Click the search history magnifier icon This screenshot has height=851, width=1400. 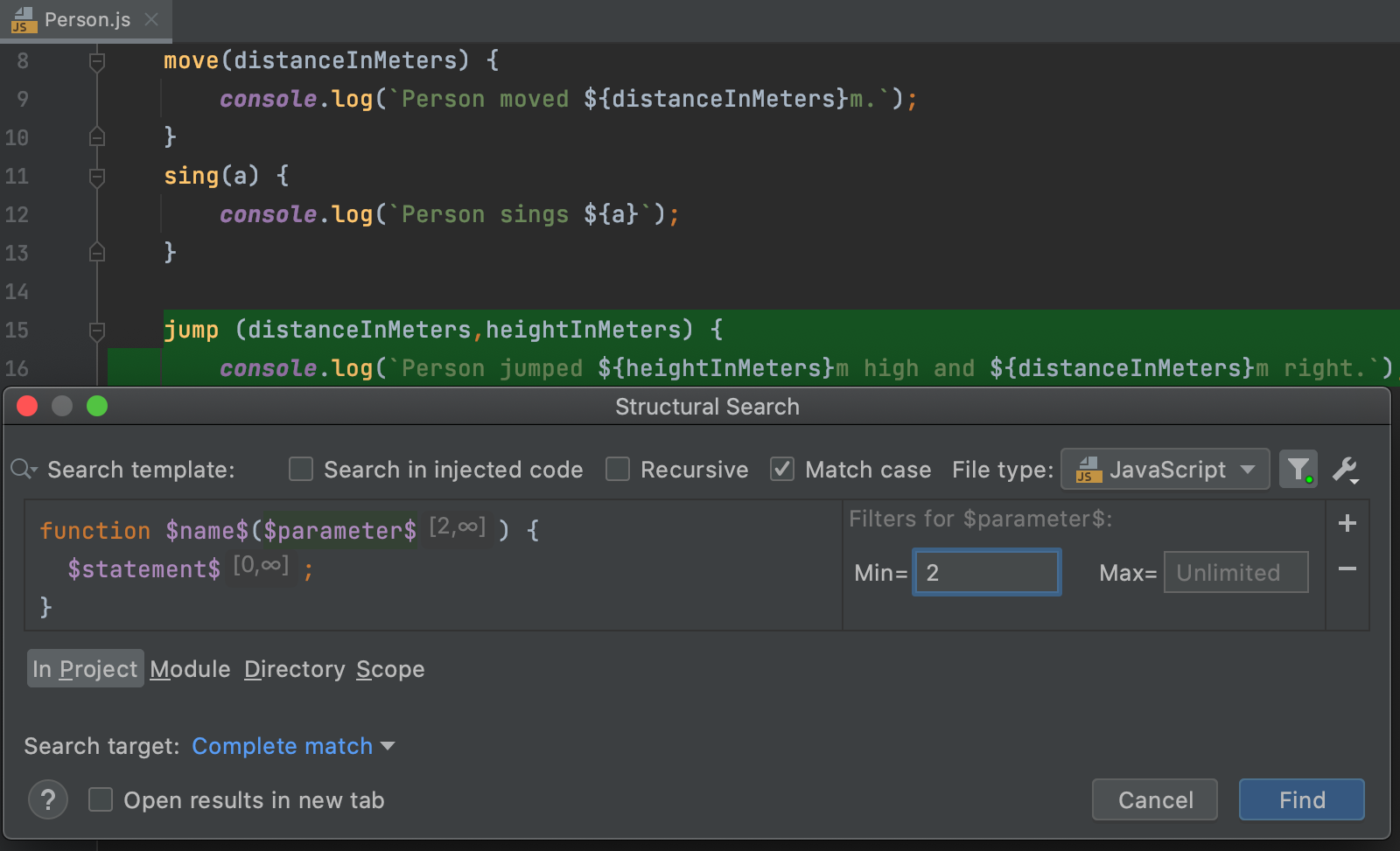[x=23, y=470]
